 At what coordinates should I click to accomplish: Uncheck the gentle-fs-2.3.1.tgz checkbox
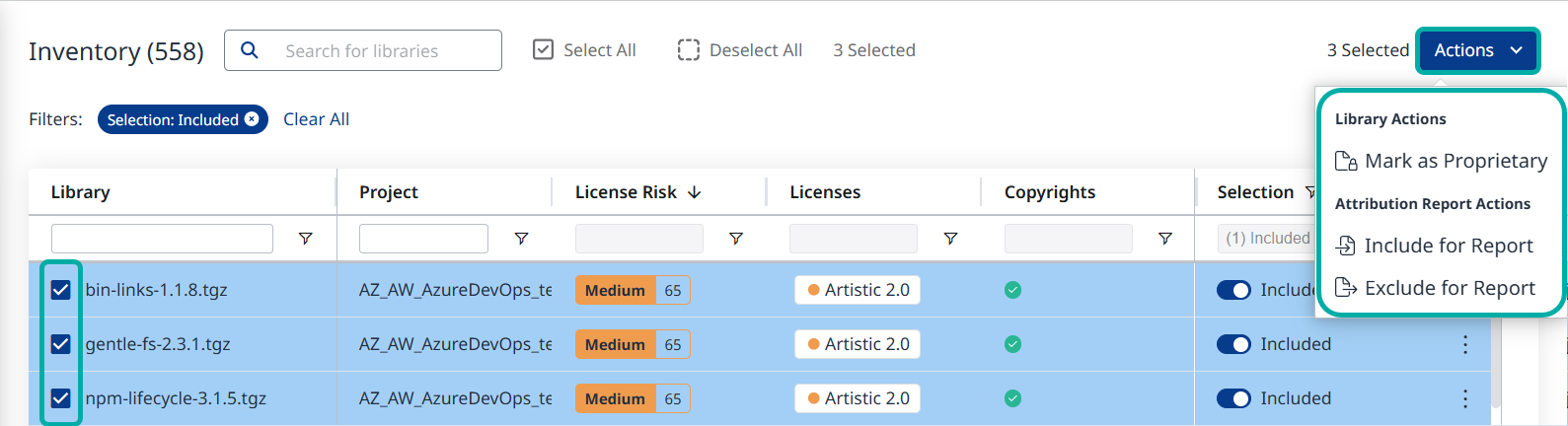click(x=61, y=344)
